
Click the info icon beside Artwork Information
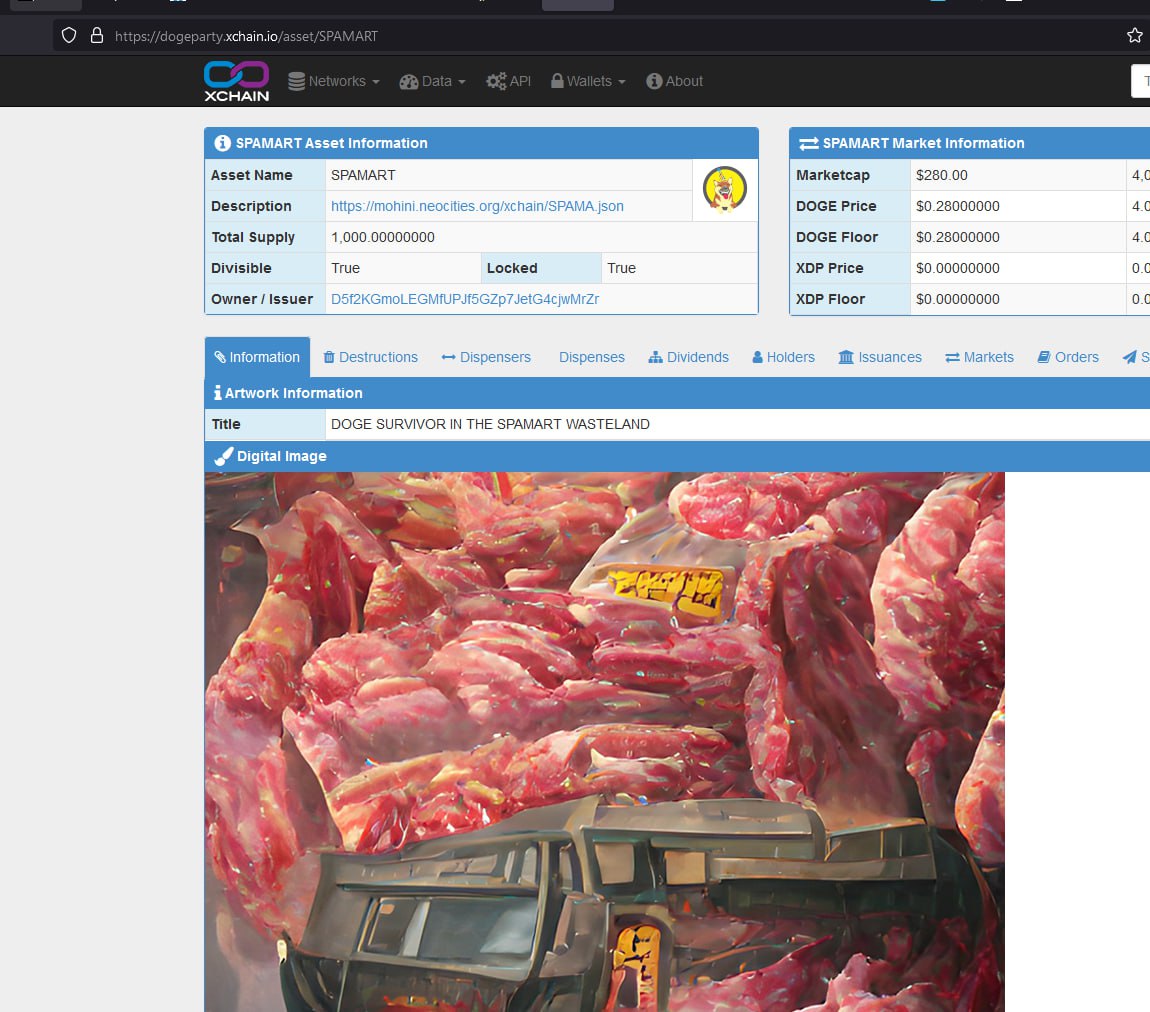point(217,393)
